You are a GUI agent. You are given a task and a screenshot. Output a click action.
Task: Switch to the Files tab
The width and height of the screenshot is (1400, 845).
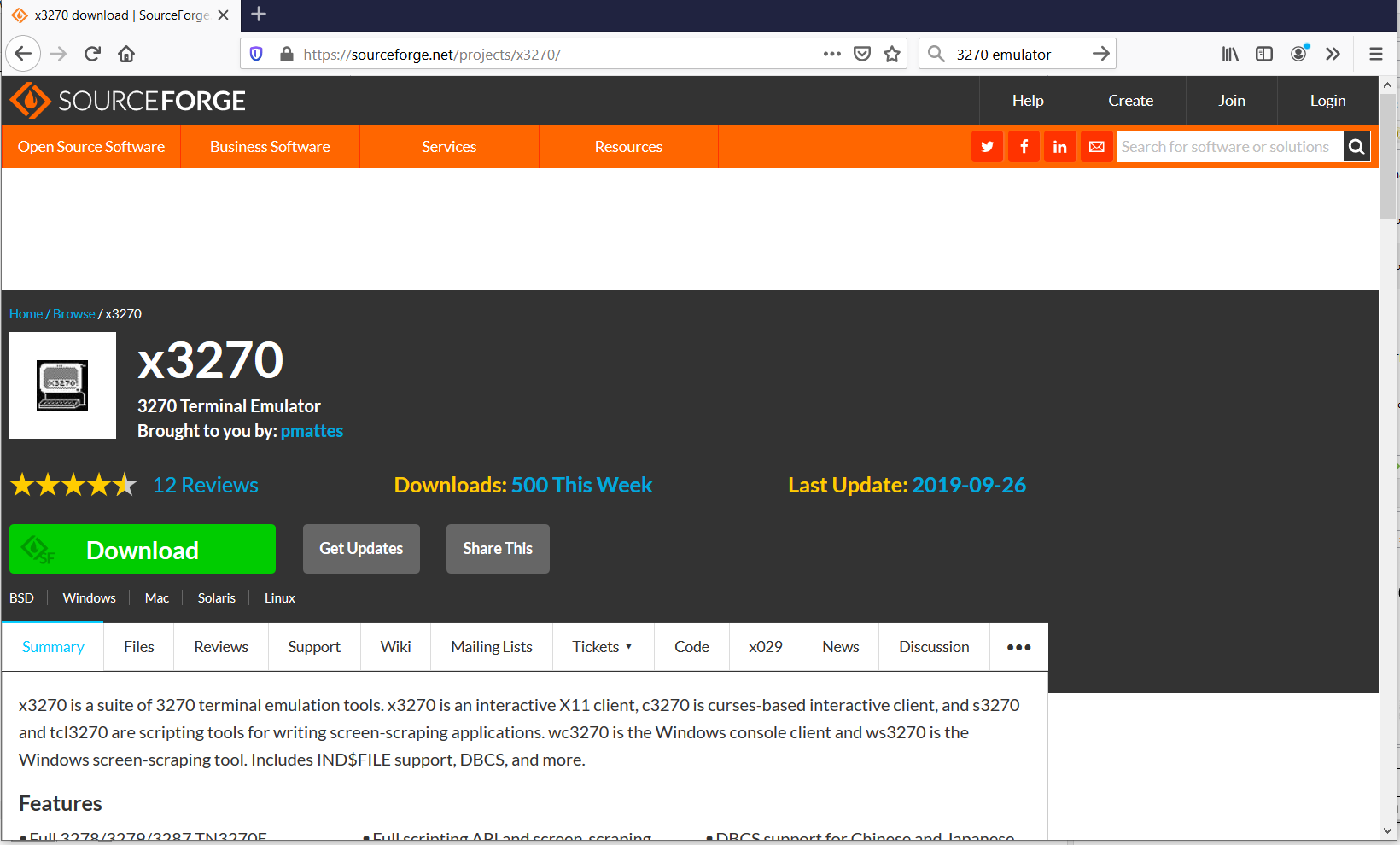click(139, 647)
